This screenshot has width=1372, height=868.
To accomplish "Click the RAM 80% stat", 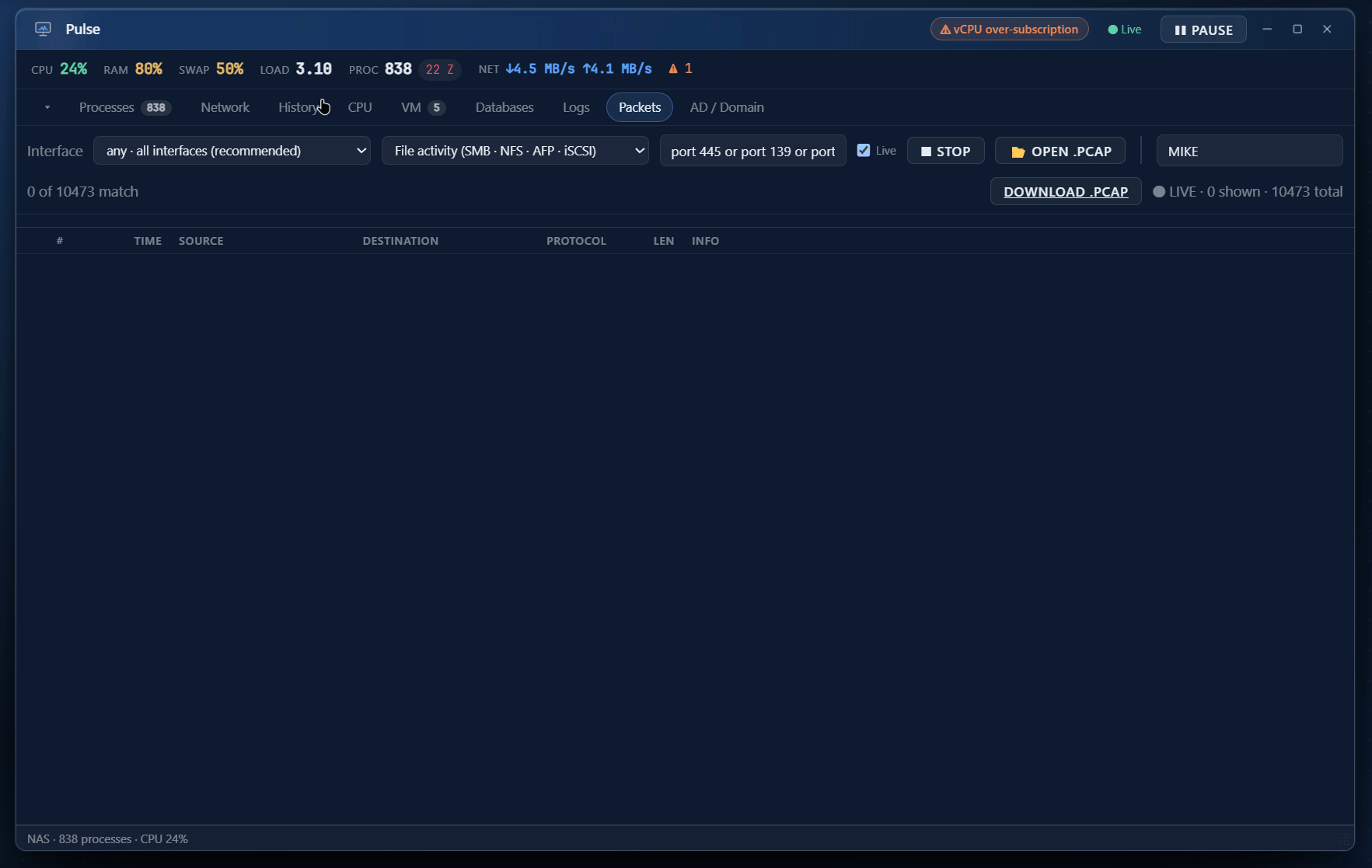I will pyautogui.click(x=133, y=69).
